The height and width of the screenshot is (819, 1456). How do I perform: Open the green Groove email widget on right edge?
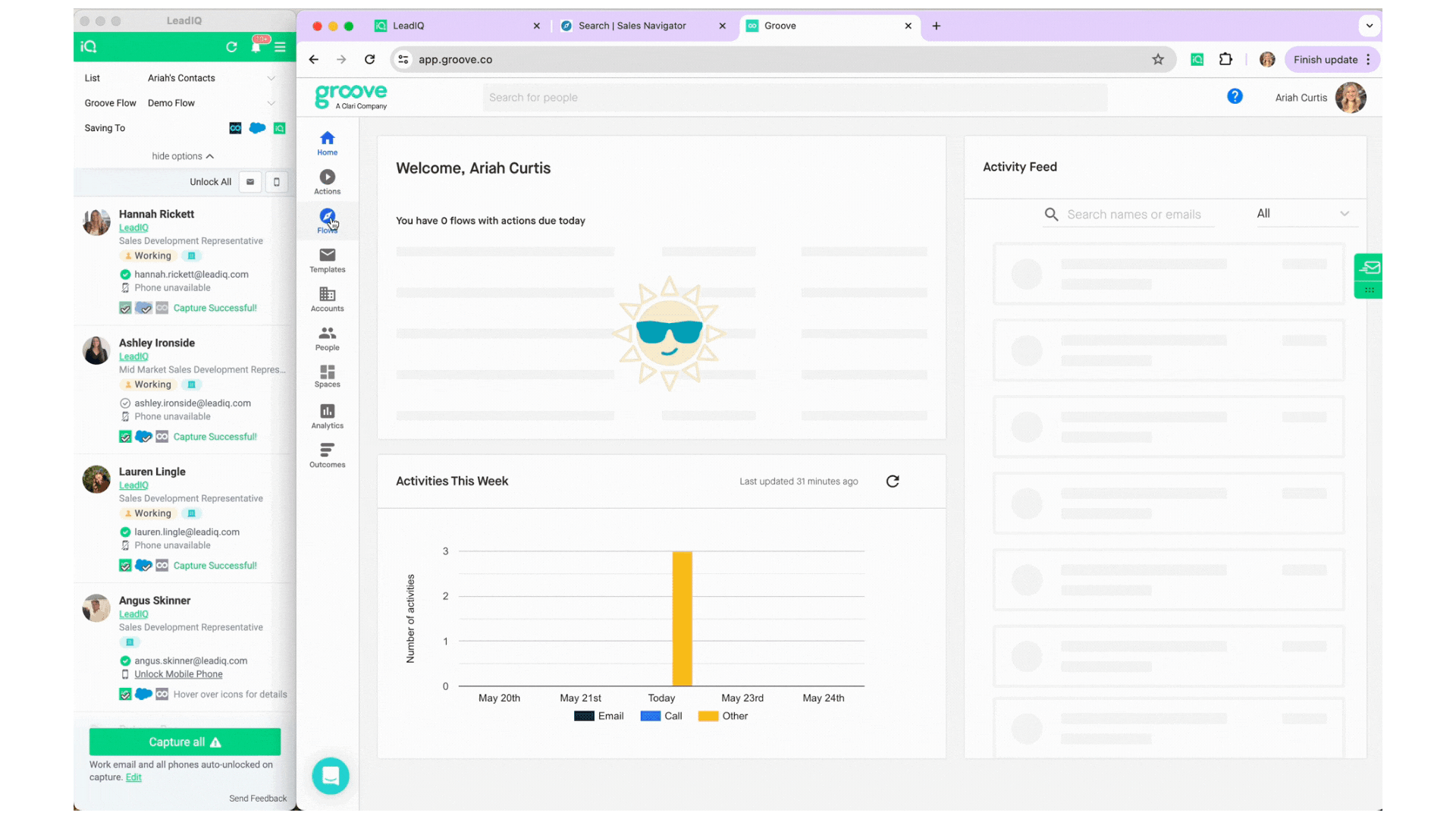click(x=1369, y=268)
